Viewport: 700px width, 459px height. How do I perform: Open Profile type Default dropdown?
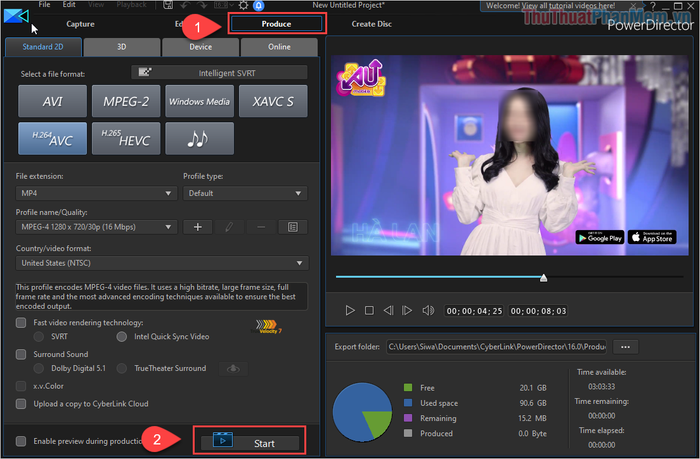[245, 193]
